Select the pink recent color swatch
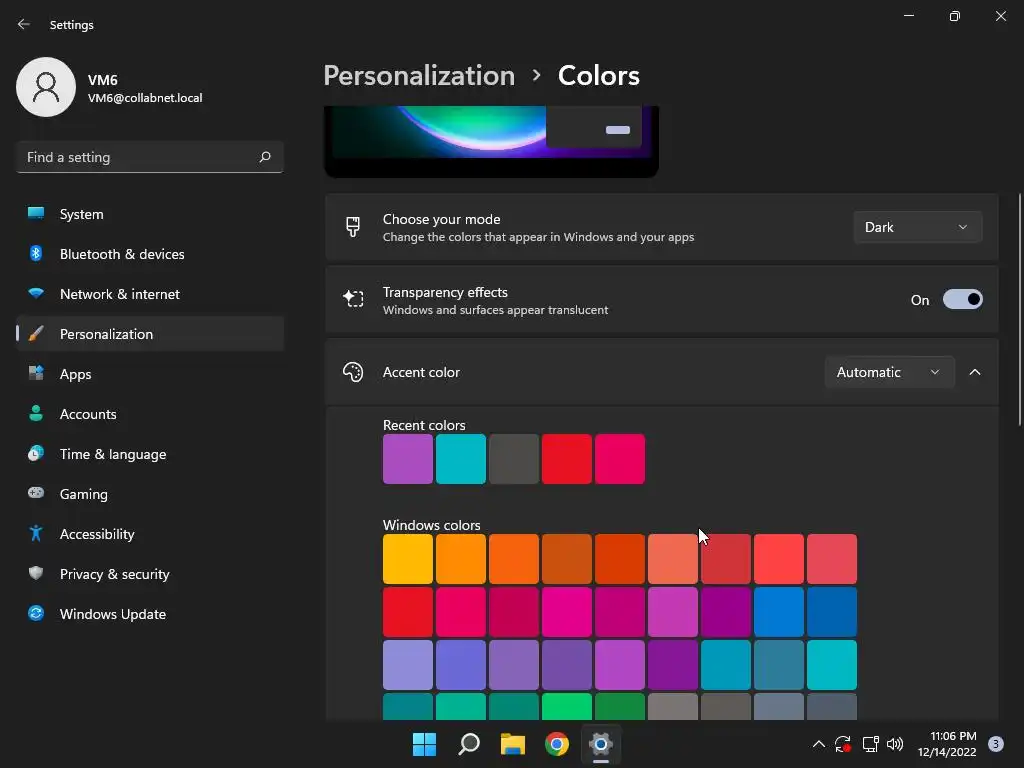 click(620, 459)
